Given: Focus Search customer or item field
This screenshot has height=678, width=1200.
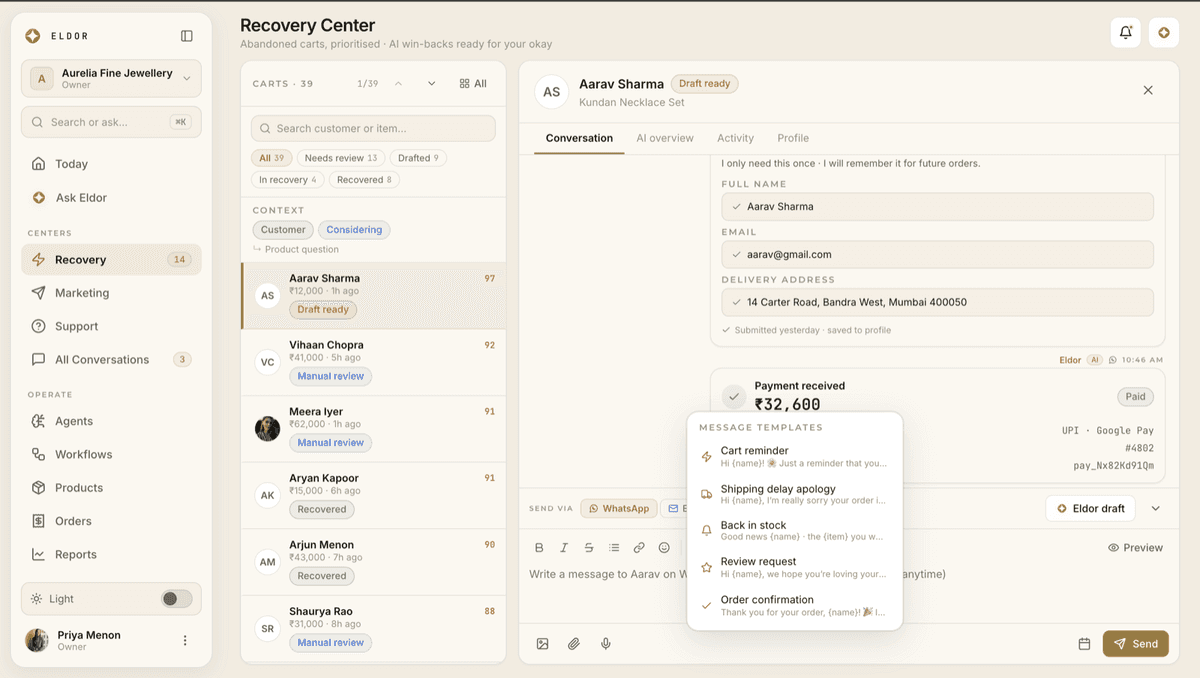Looking at the screenshot, I should coord(373,128).
